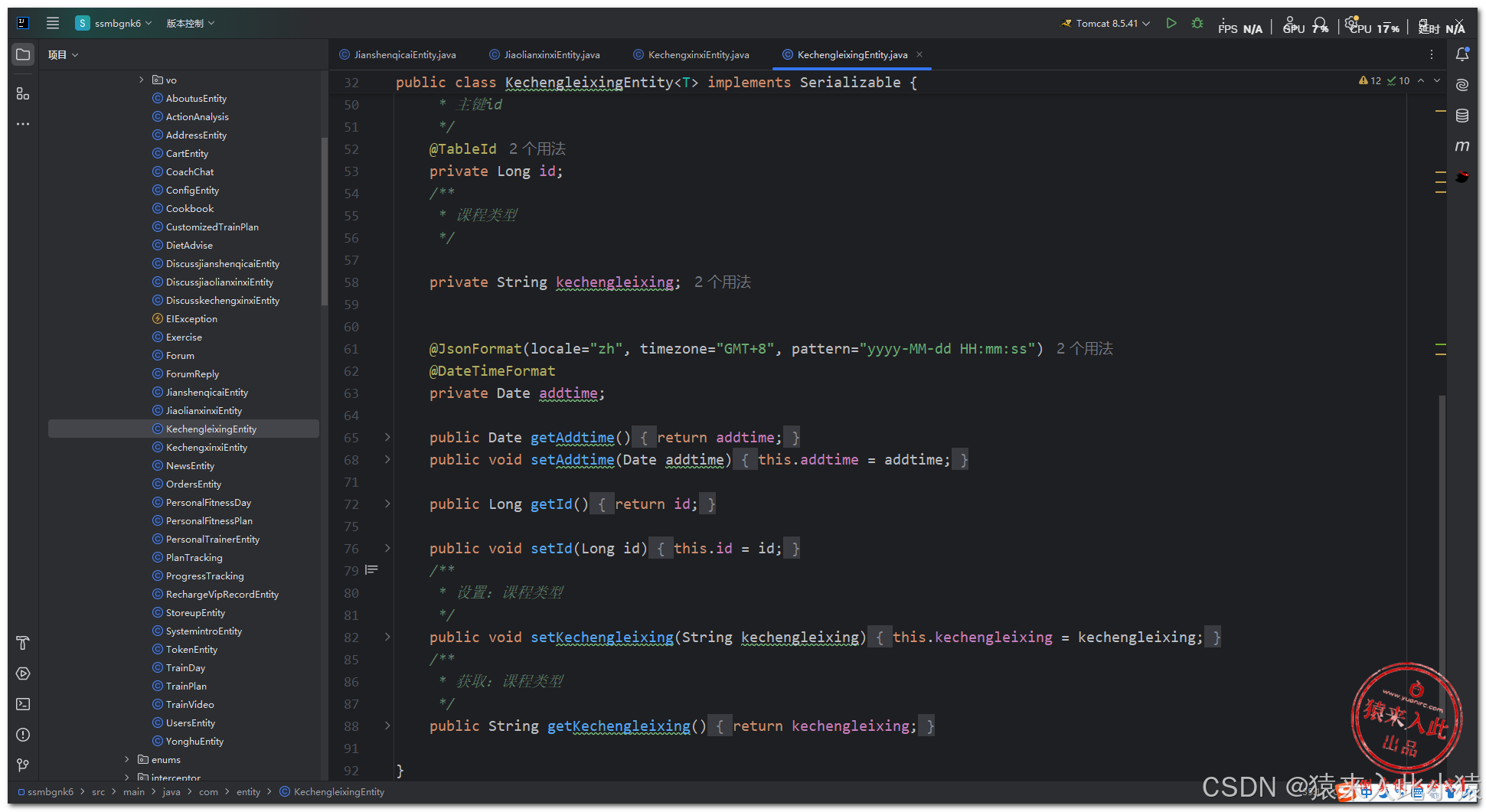The image size is (1486, 812).
Task: Expand the folded setId method on line 76
Action: 387,548
